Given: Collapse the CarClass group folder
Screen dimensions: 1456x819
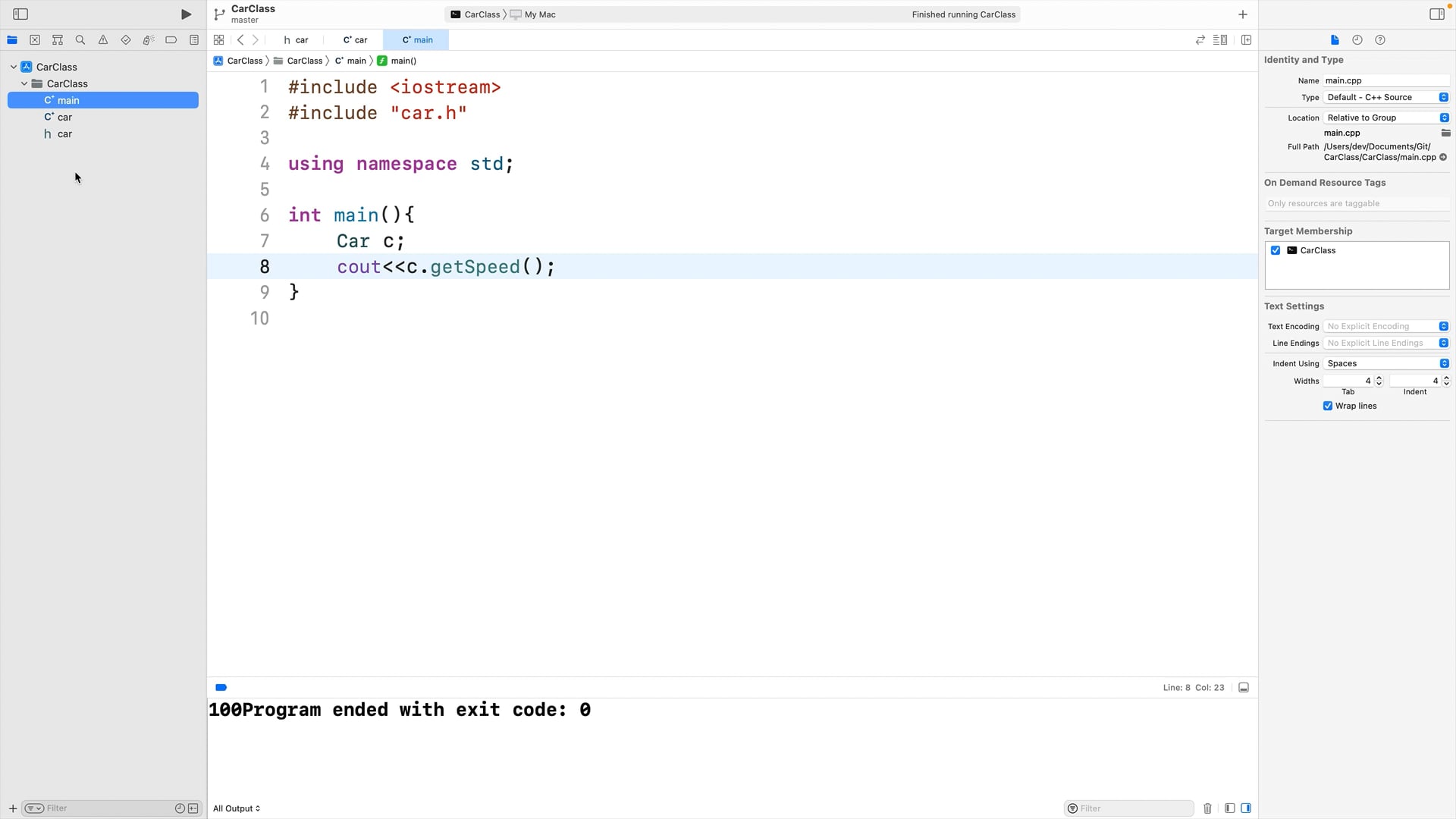Looking at the screenshot, I should (24, 83).
